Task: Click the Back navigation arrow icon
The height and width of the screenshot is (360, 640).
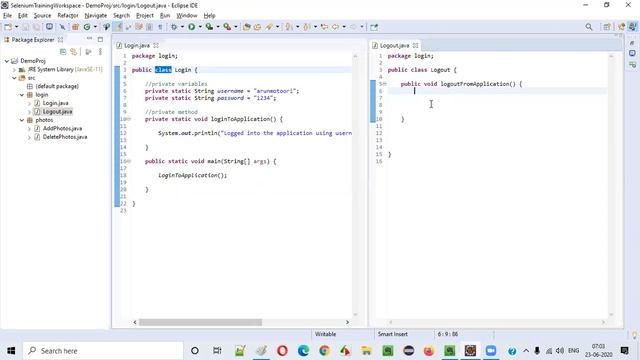Action: [336, 27]
